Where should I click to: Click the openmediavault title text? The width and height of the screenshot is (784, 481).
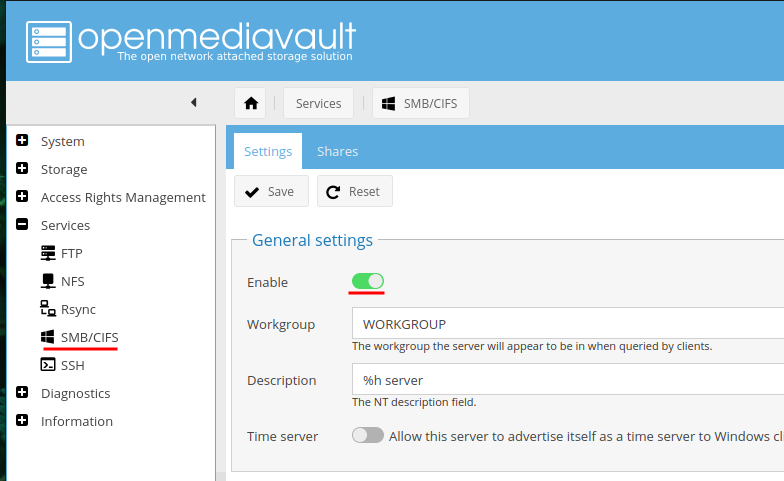coord(216,36)
